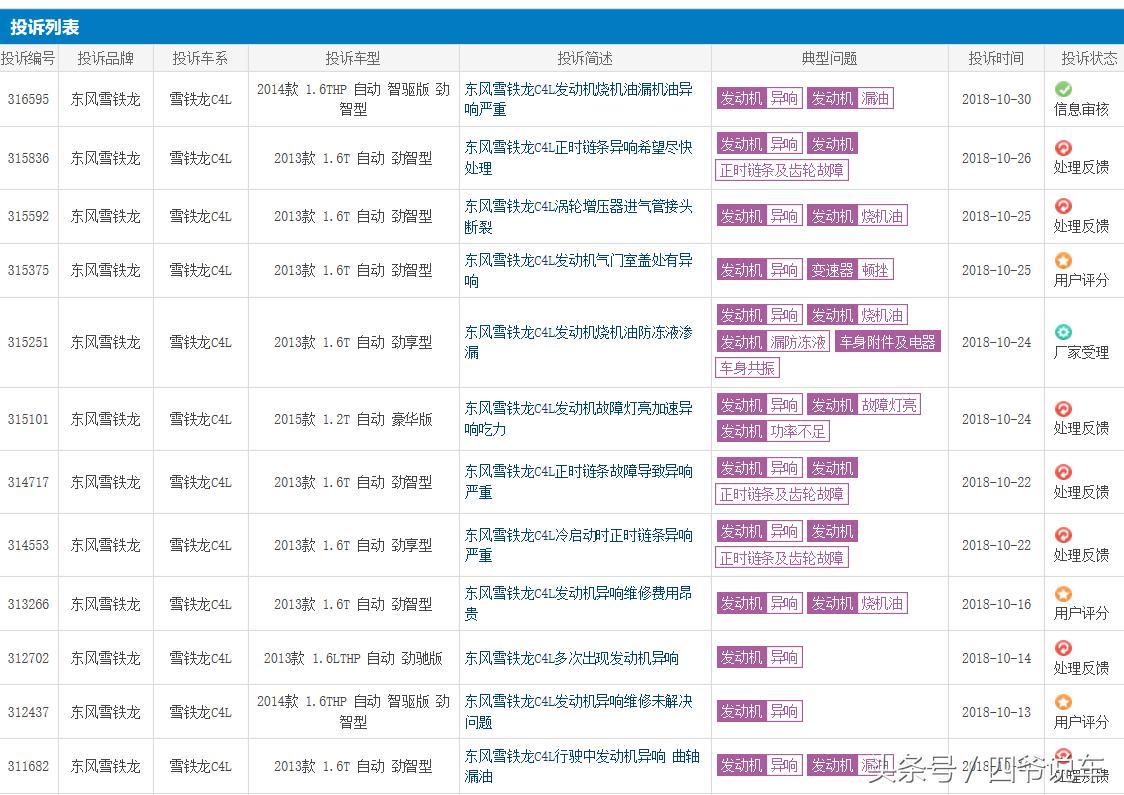
Task: Open the orange star rating icon in row 313266
Action: (x=1063, y=594)
